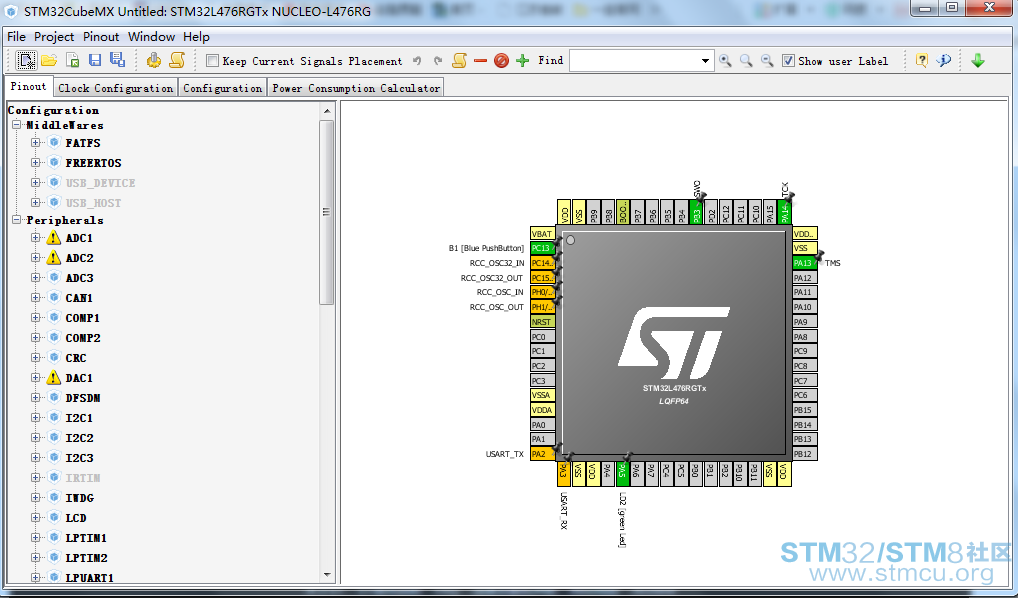Expand the I2C1 tree node

[36, 417]
